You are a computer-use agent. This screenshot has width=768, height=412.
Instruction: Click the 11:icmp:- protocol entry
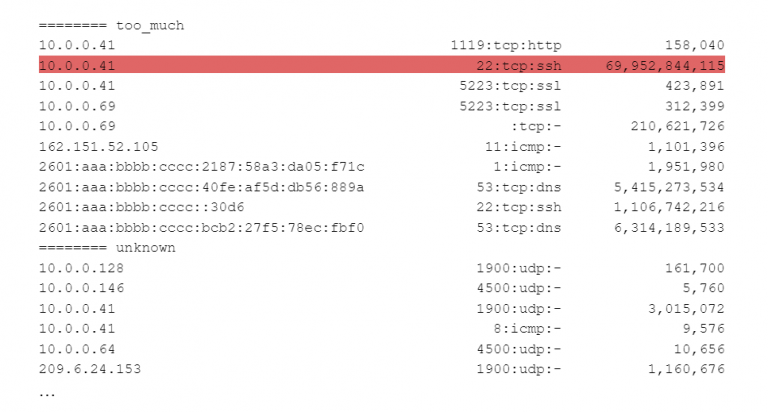(523, 146)
